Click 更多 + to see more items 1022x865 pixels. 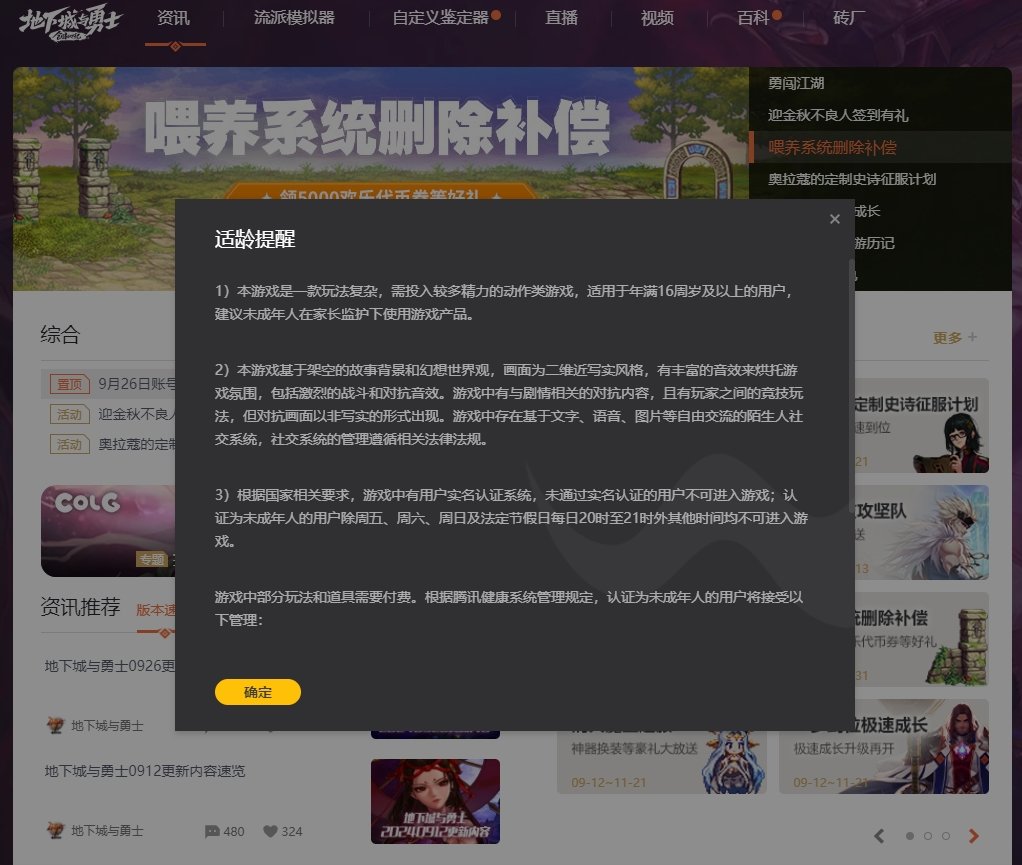coord(954,338)
